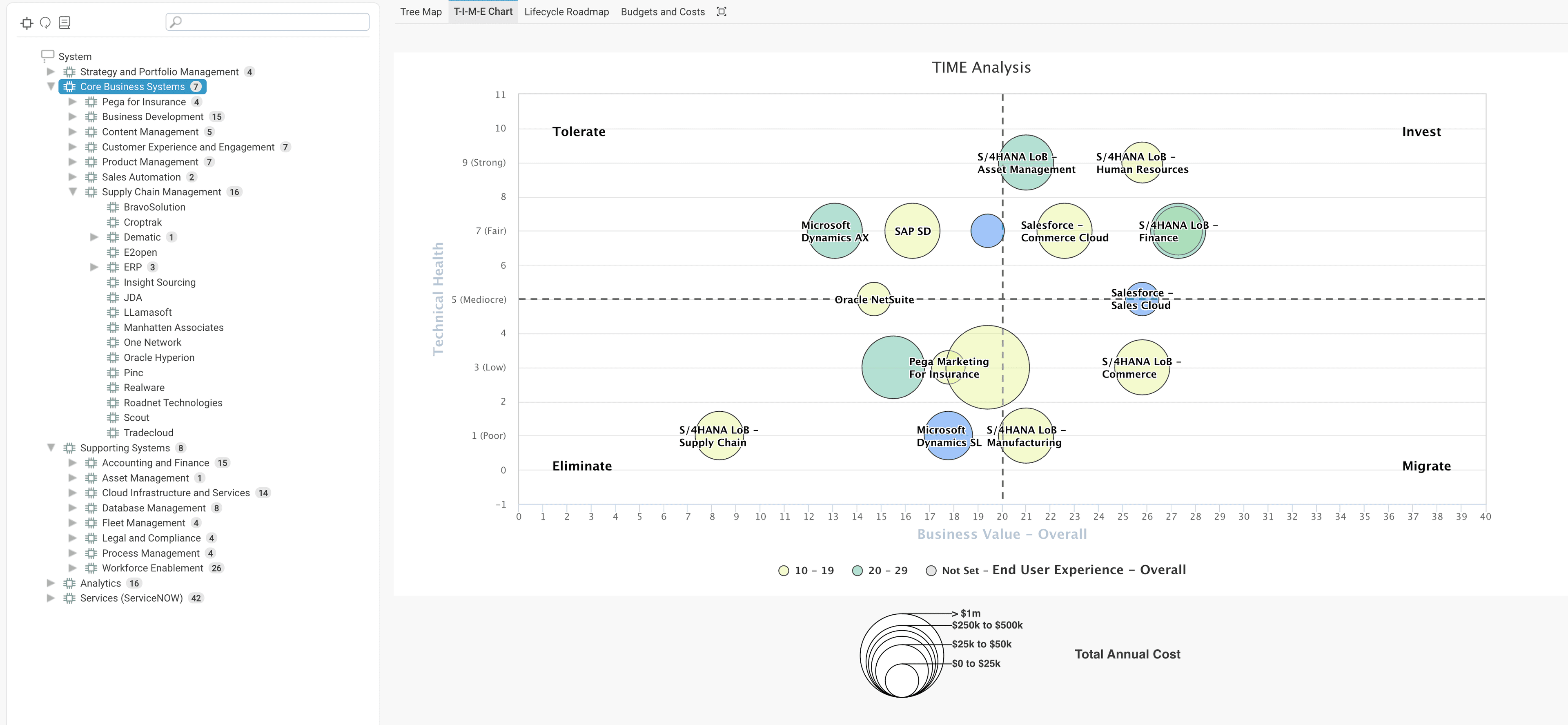Click the chip icon next to JDA
Viewport: 1568px width, 725px height.
click(113, 298)
